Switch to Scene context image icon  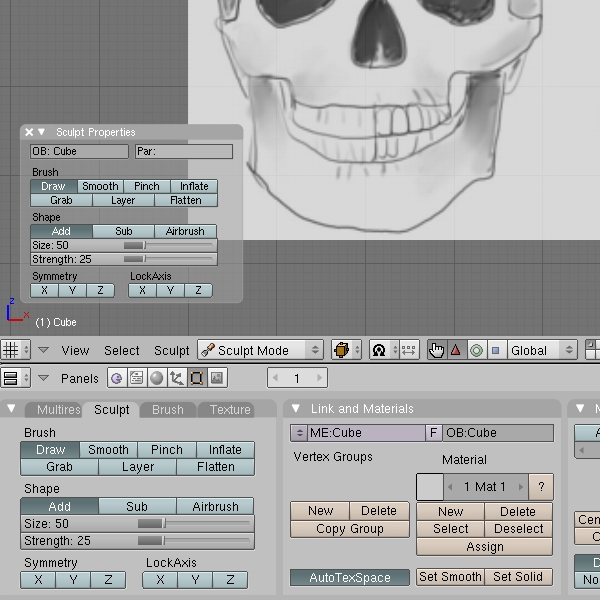point(217,378)
